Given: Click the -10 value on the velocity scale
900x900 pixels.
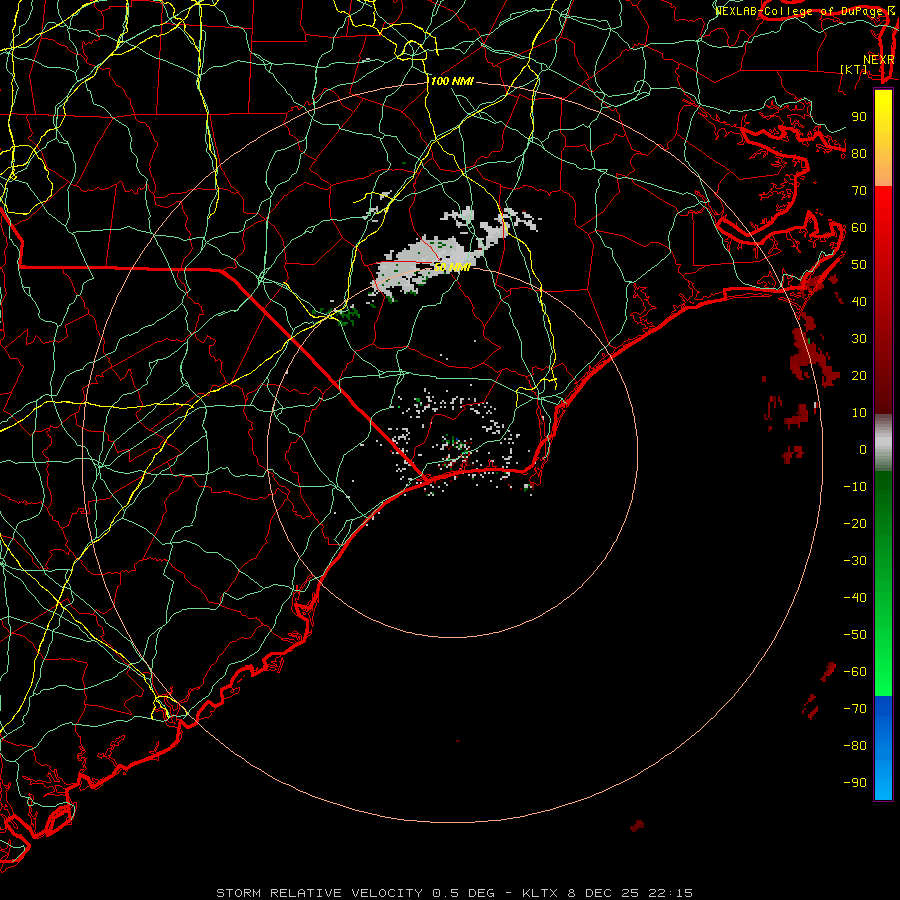Looking at the screenshot, I should click(x=855, y=487).
